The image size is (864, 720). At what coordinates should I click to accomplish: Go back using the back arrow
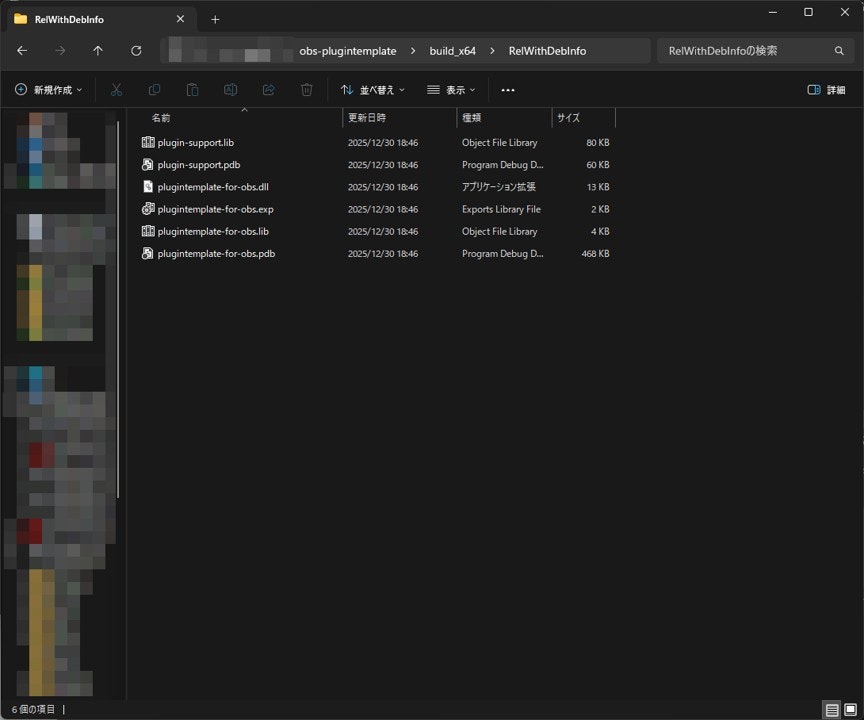(x=22, y=51)
